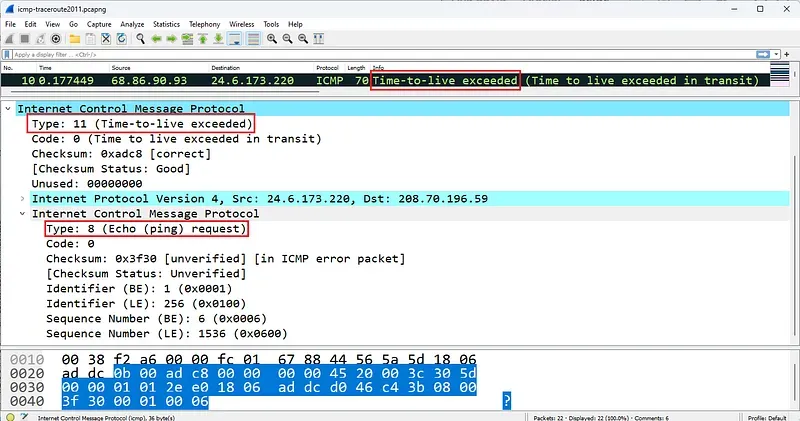Click the packet list minimap intelligent scrollbar
Viewport: 800px width, 421px height.
click(x=780, y=75)
